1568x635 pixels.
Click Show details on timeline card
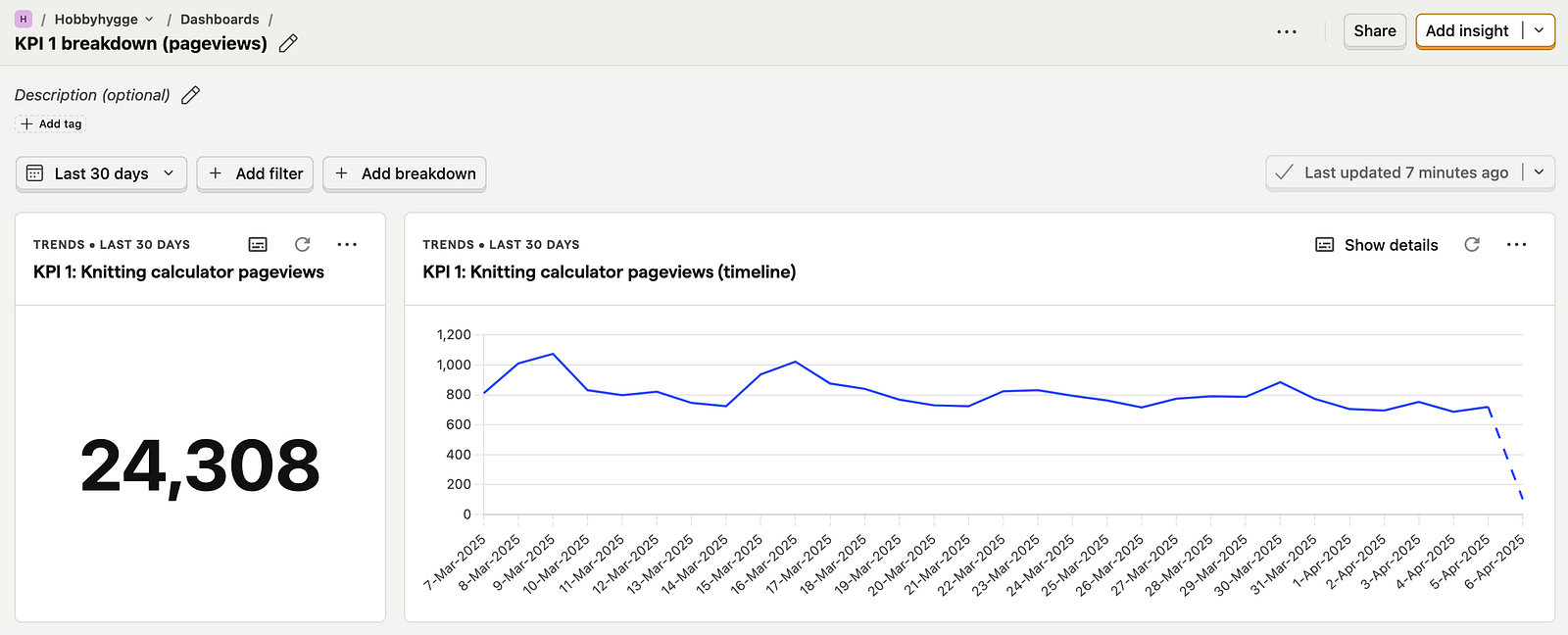pyautogui.click(x=1377, y=244)
